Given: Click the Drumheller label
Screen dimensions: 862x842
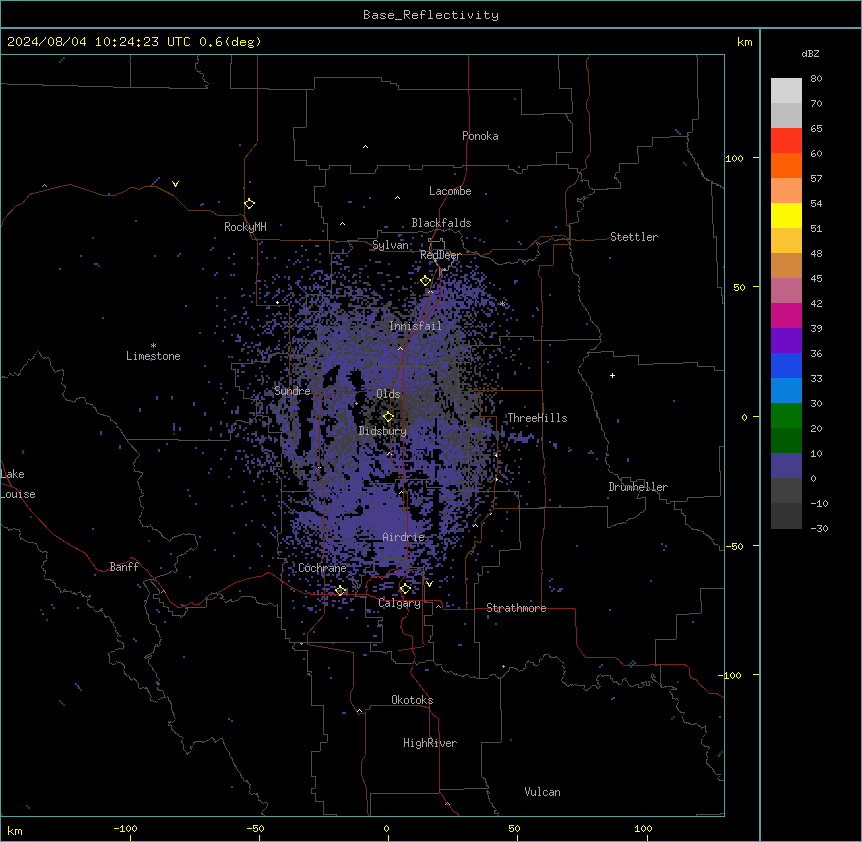Looking at the screenshot, I should (638, 487).
